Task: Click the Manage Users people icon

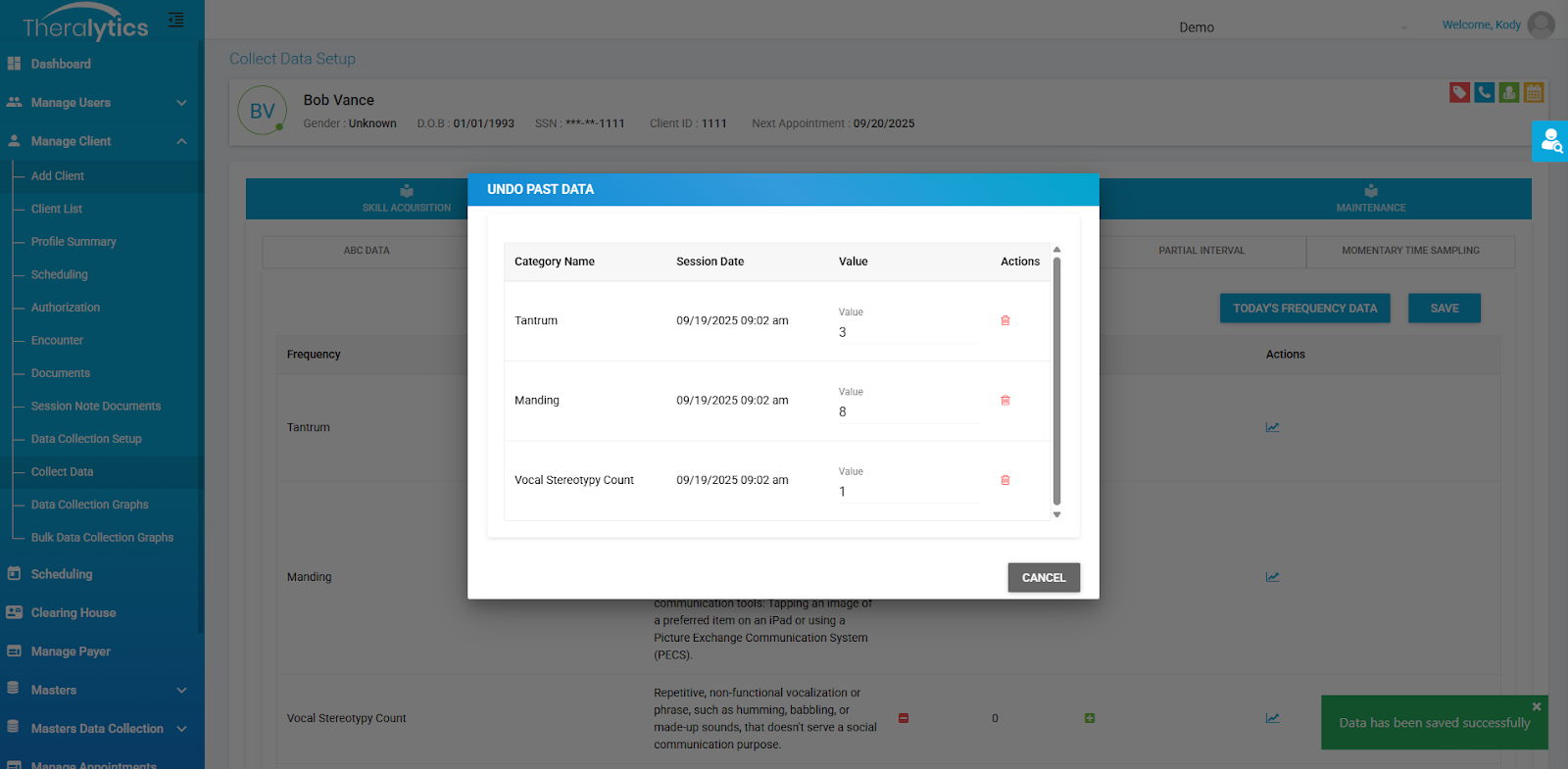Action: click(x=14, y=102)
